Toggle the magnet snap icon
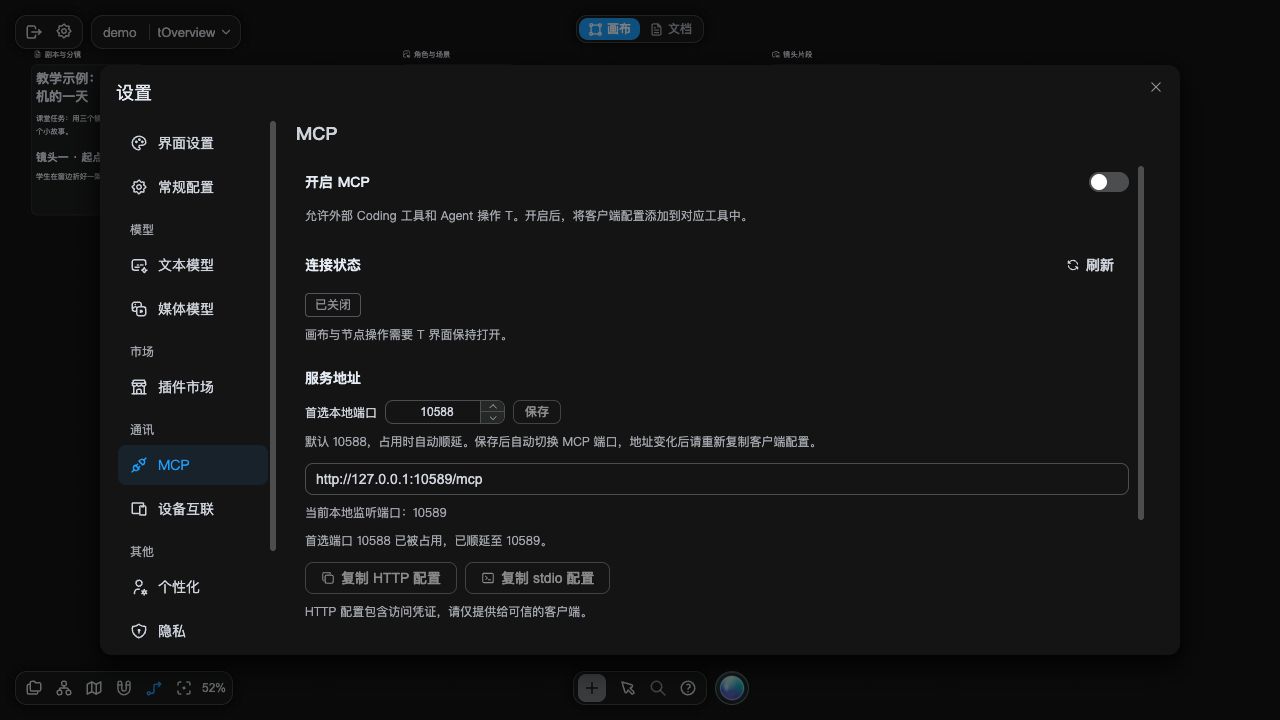The image size is (1280, 720). click(x=124, y=688)
